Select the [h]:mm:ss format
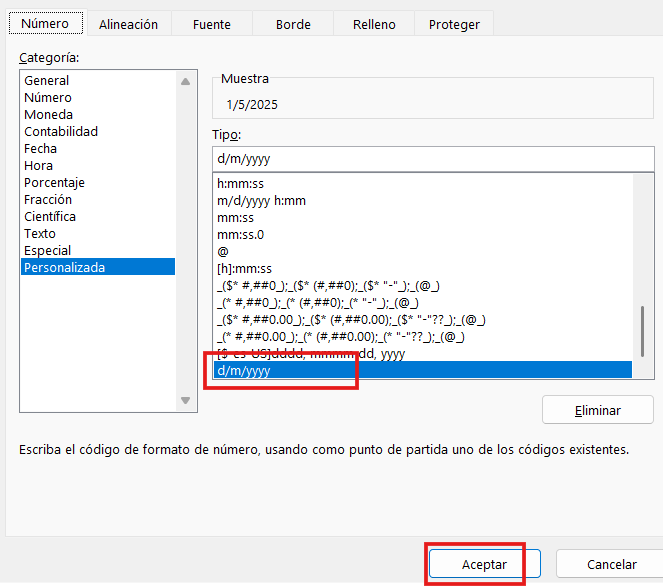Viewport: 663px width, 586px height. [x=245, y=269]
